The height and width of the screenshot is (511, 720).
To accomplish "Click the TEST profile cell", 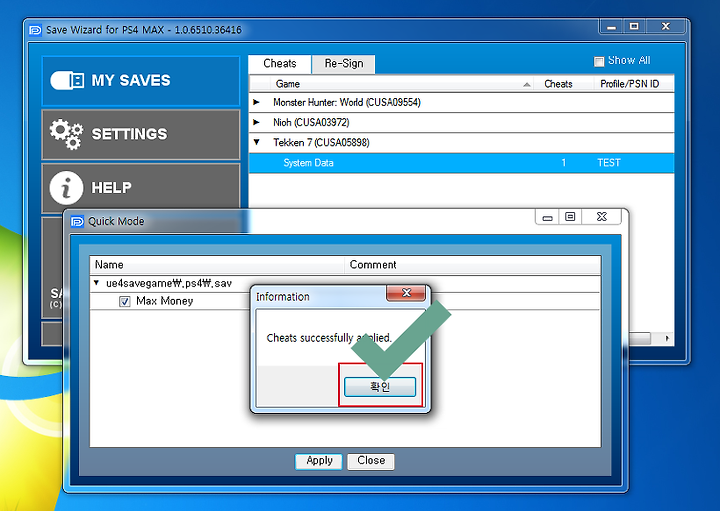I will coord(609,163).
